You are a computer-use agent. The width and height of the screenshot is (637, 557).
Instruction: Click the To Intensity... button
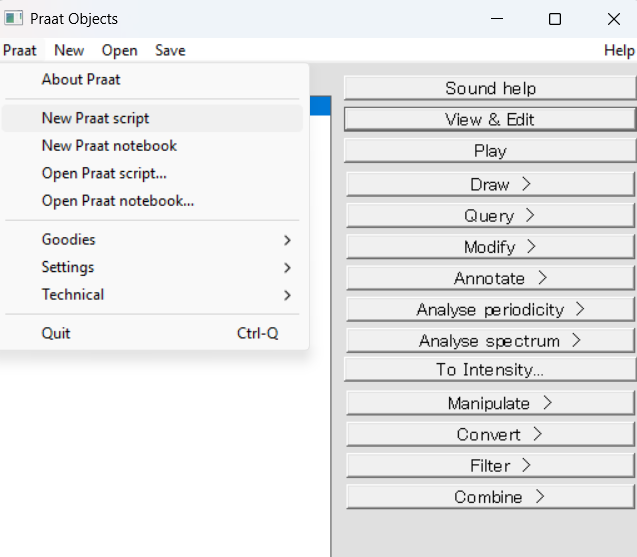490,369
